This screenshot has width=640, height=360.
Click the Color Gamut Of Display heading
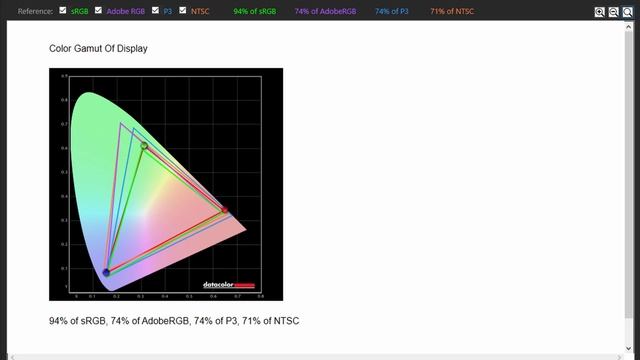click(x=98, y=49)
